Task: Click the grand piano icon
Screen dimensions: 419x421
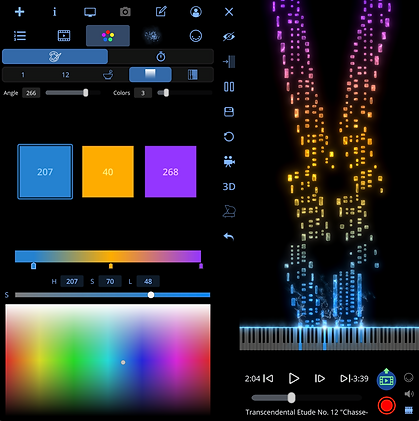Action: (x=229, y=211)
